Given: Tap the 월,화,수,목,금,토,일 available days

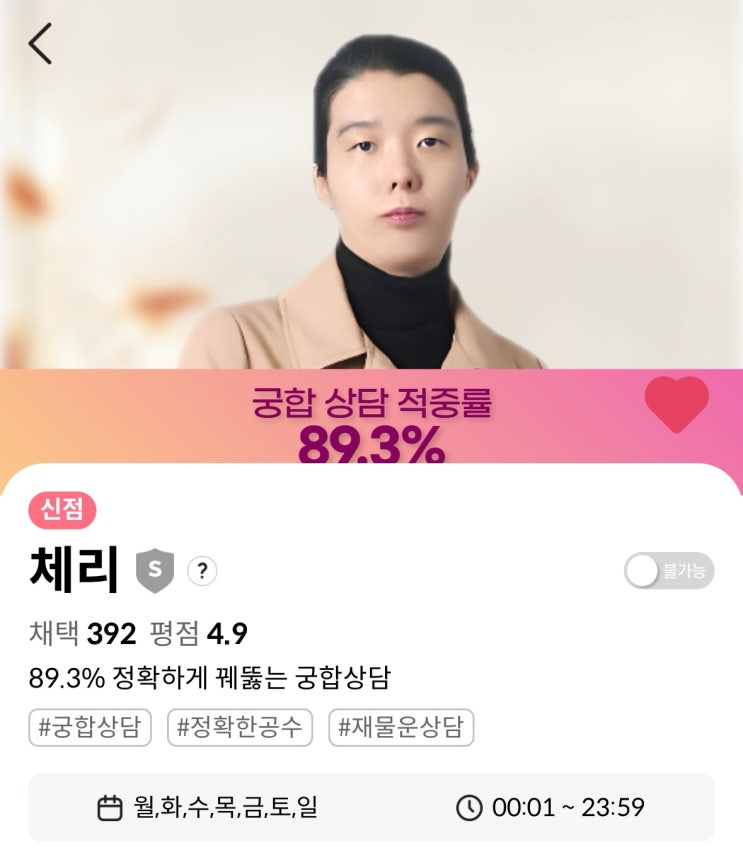Looking at the screenshot, I should [x=225, y=808].
